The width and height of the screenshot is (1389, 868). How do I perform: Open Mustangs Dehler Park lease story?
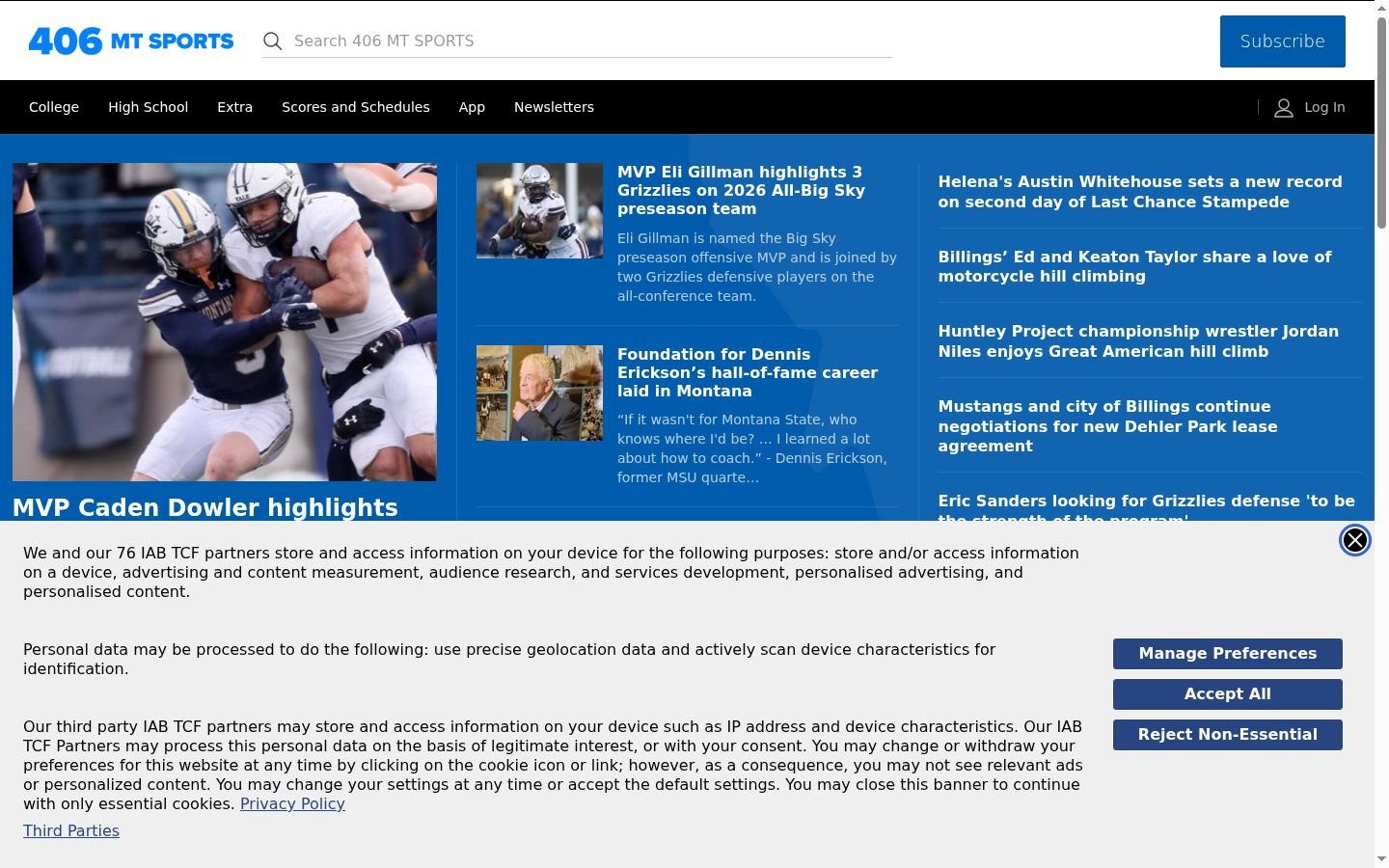pyautogui.click(x=1107, y=426)
